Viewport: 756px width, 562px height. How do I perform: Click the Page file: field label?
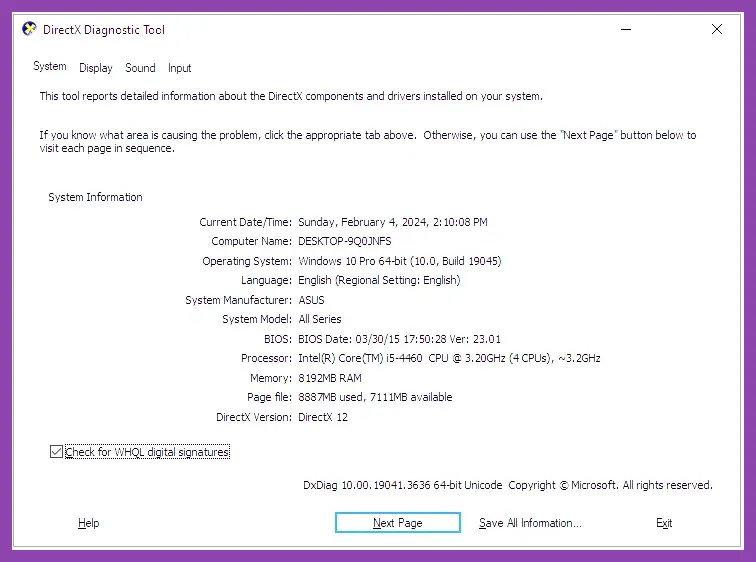point(270,397)
